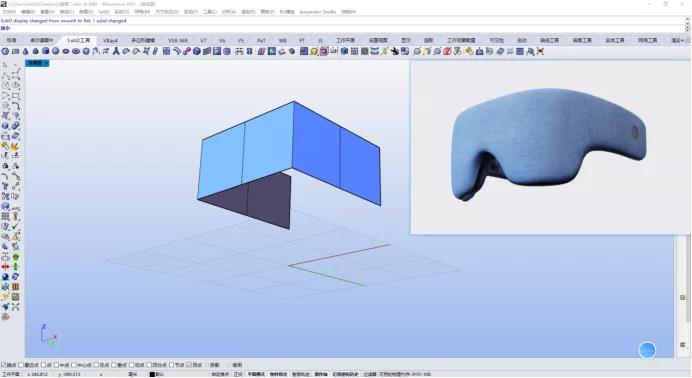Toggle 平面模式 (Planar) in status bar
This screenshot has width=692, height=378.
coord(256,374)
